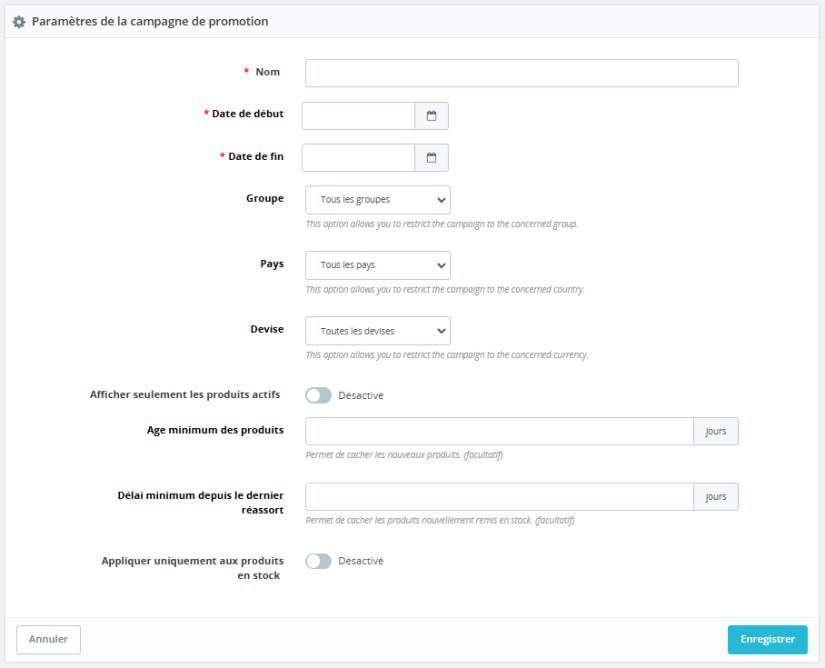Click the Nom field label
Screen dimensions: 825x668
[x=268, y=72]
